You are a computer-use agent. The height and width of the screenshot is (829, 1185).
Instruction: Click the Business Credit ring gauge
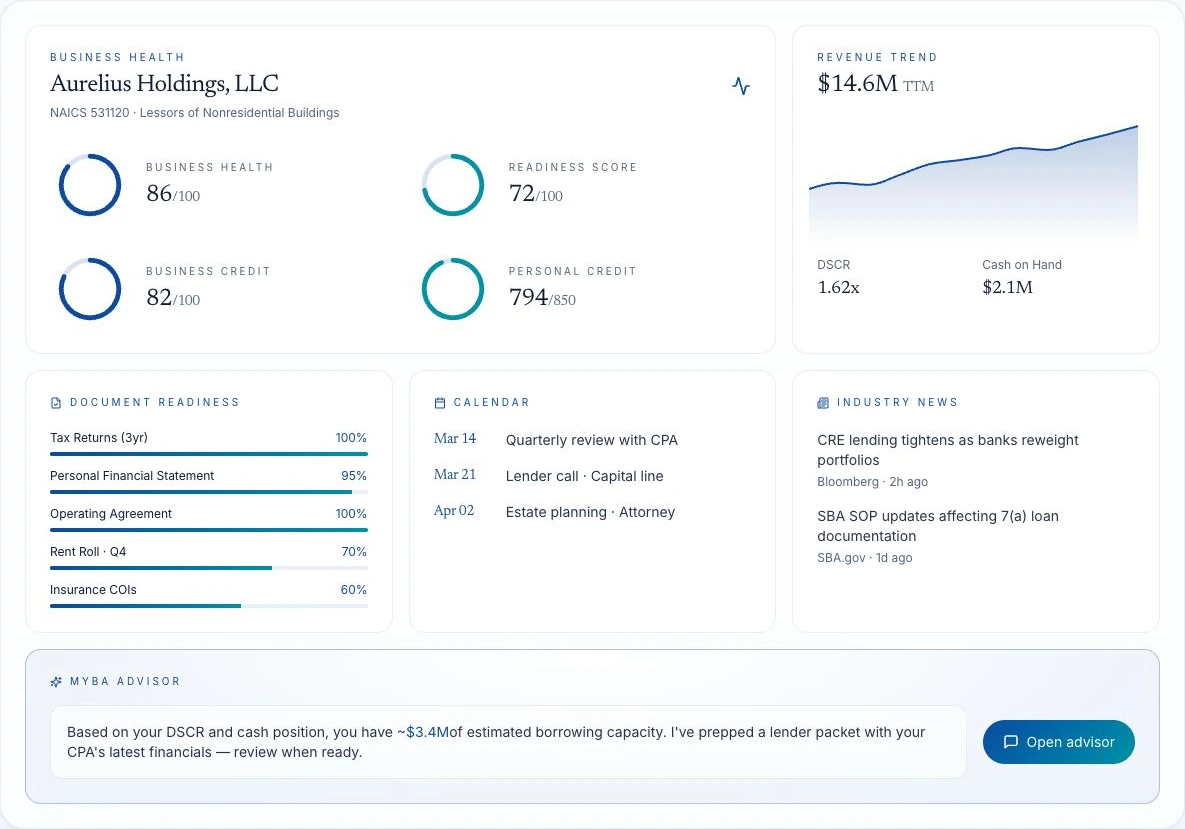click(x=90, y=289)
